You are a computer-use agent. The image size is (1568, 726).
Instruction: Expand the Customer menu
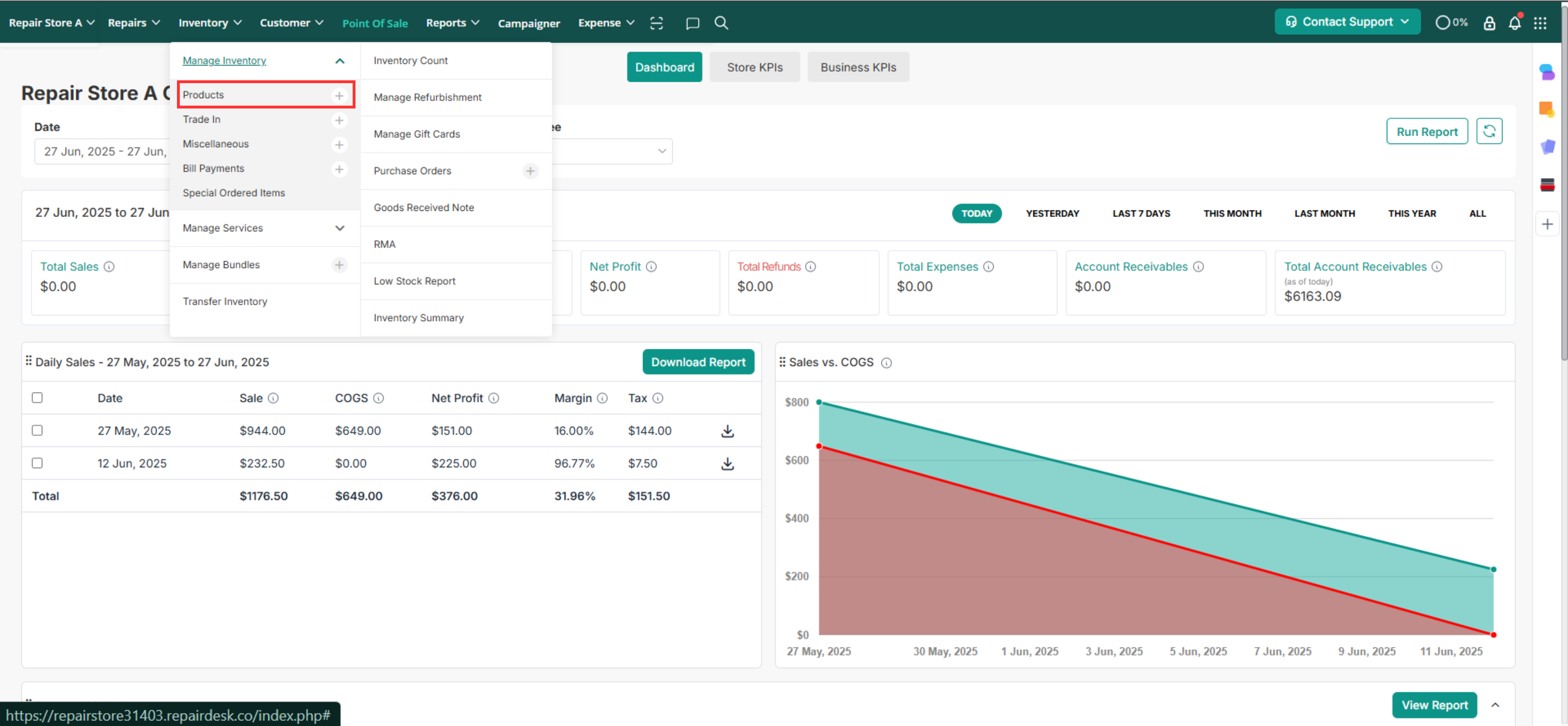(292, 23)
